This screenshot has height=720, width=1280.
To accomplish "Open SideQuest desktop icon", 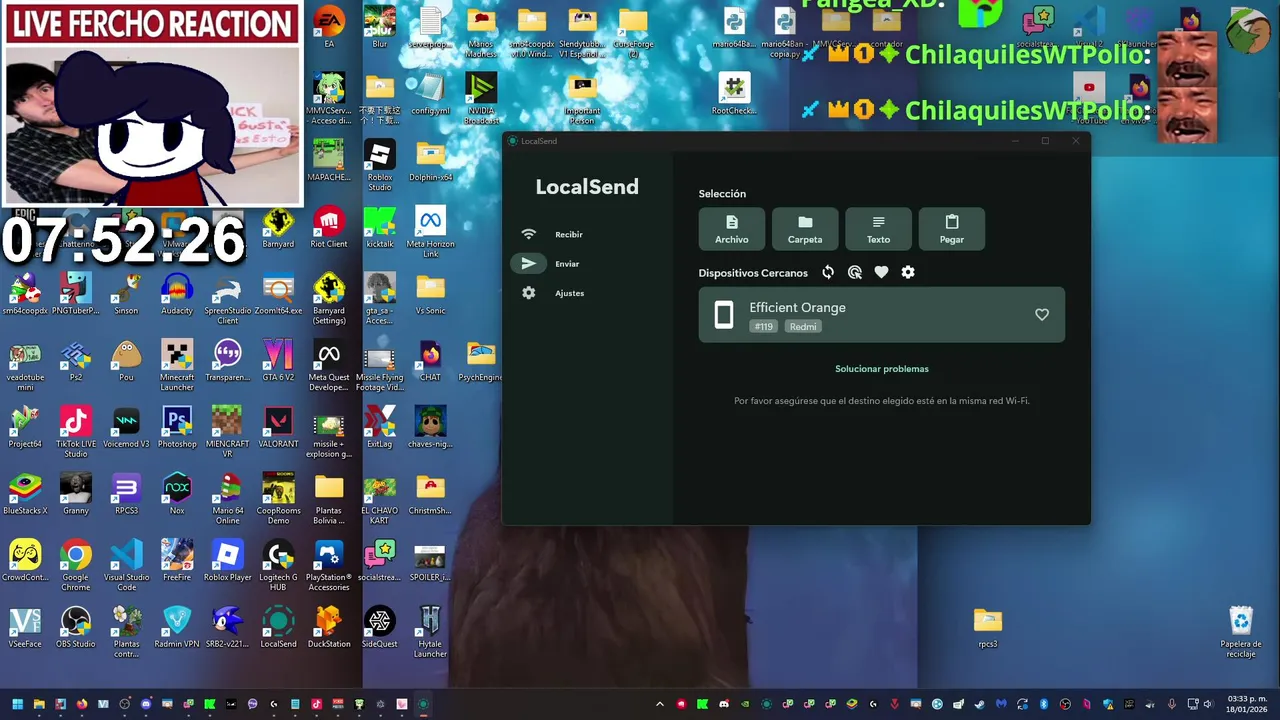I will (380, 628).
